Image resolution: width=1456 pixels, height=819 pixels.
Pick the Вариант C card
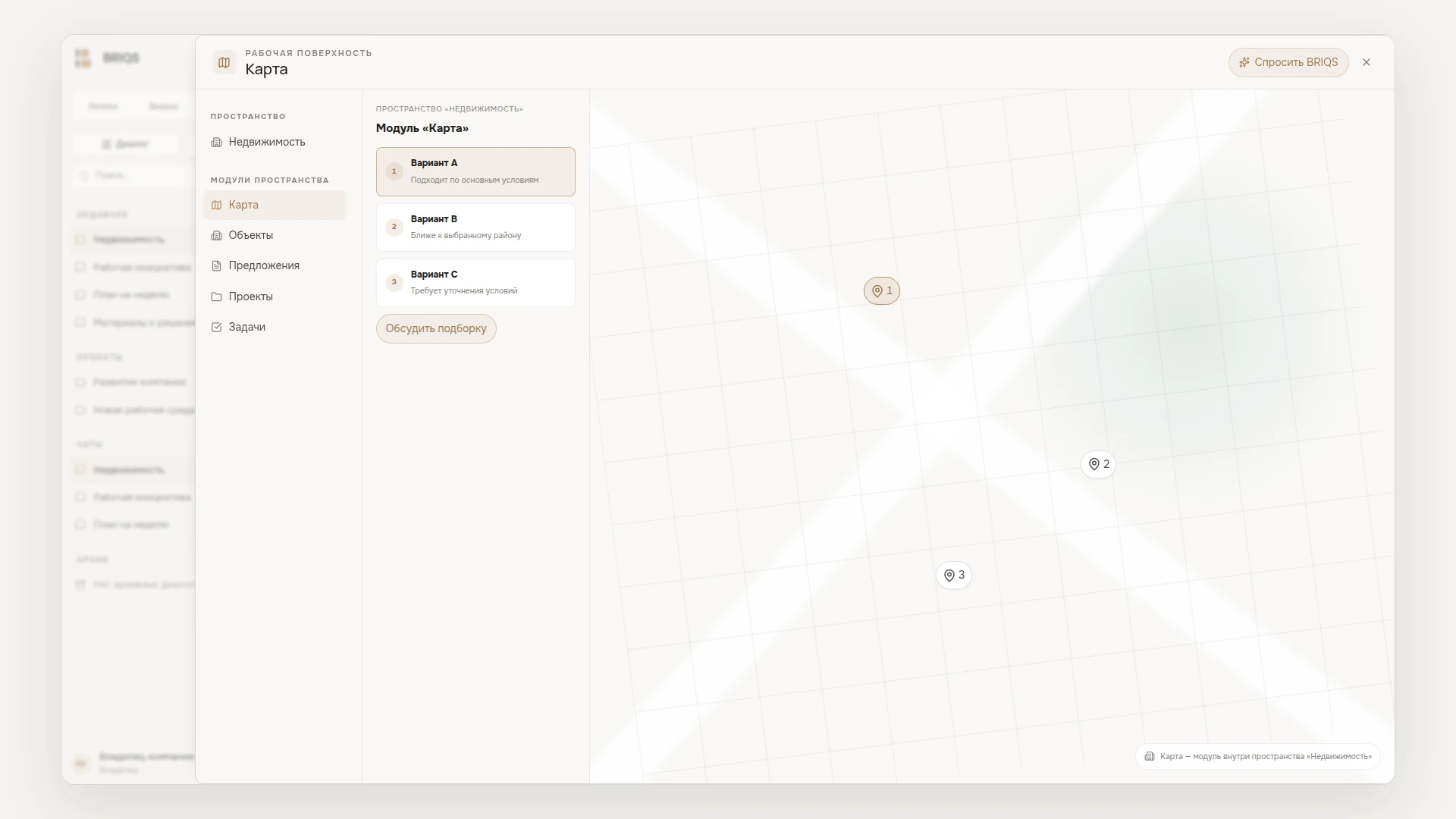(x=475, y=282)
